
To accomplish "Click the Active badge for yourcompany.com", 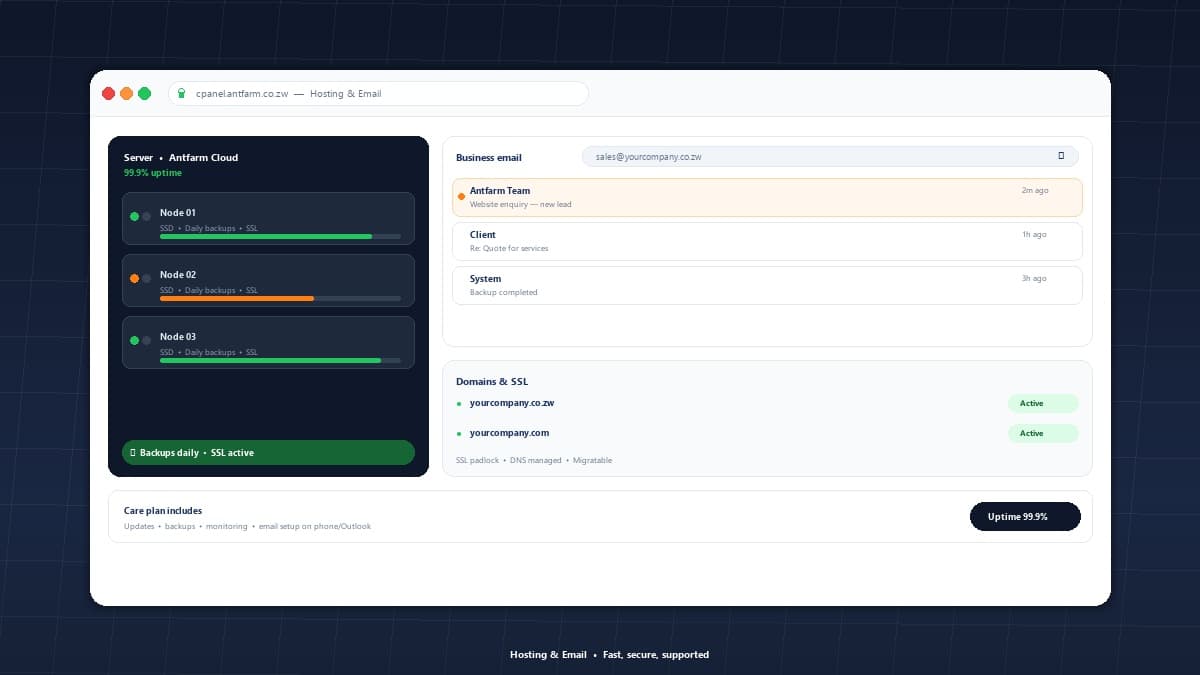I will tap(1043, 434).
